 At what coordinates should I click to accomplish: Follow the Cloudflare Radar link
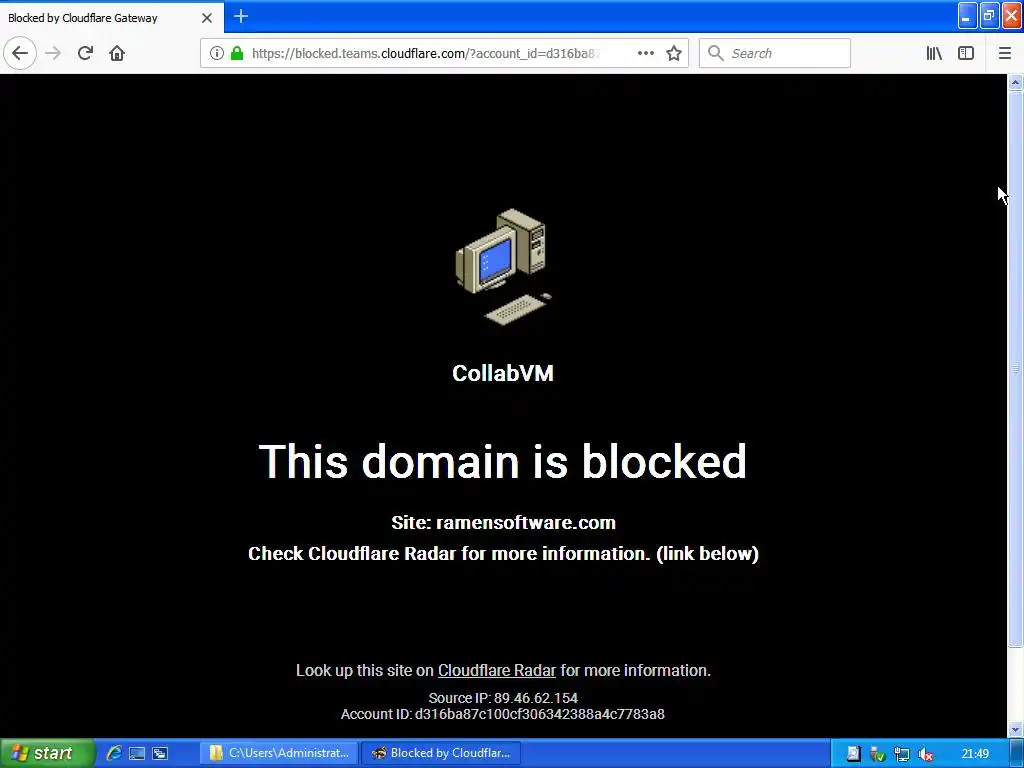coord(496,670)
